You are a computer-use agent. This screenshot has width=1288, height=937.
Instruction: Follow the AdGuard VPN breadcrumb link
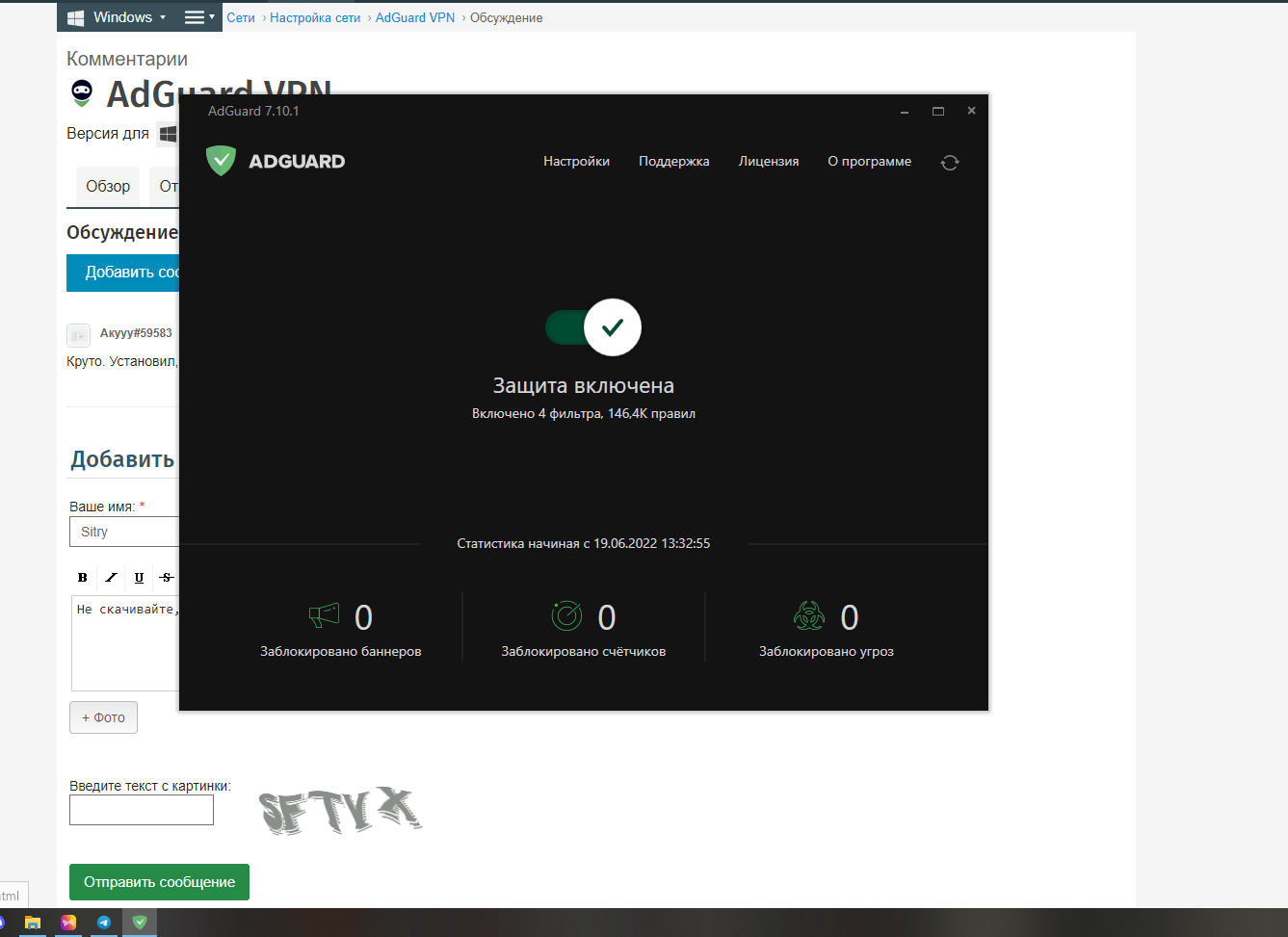point(415,18)
